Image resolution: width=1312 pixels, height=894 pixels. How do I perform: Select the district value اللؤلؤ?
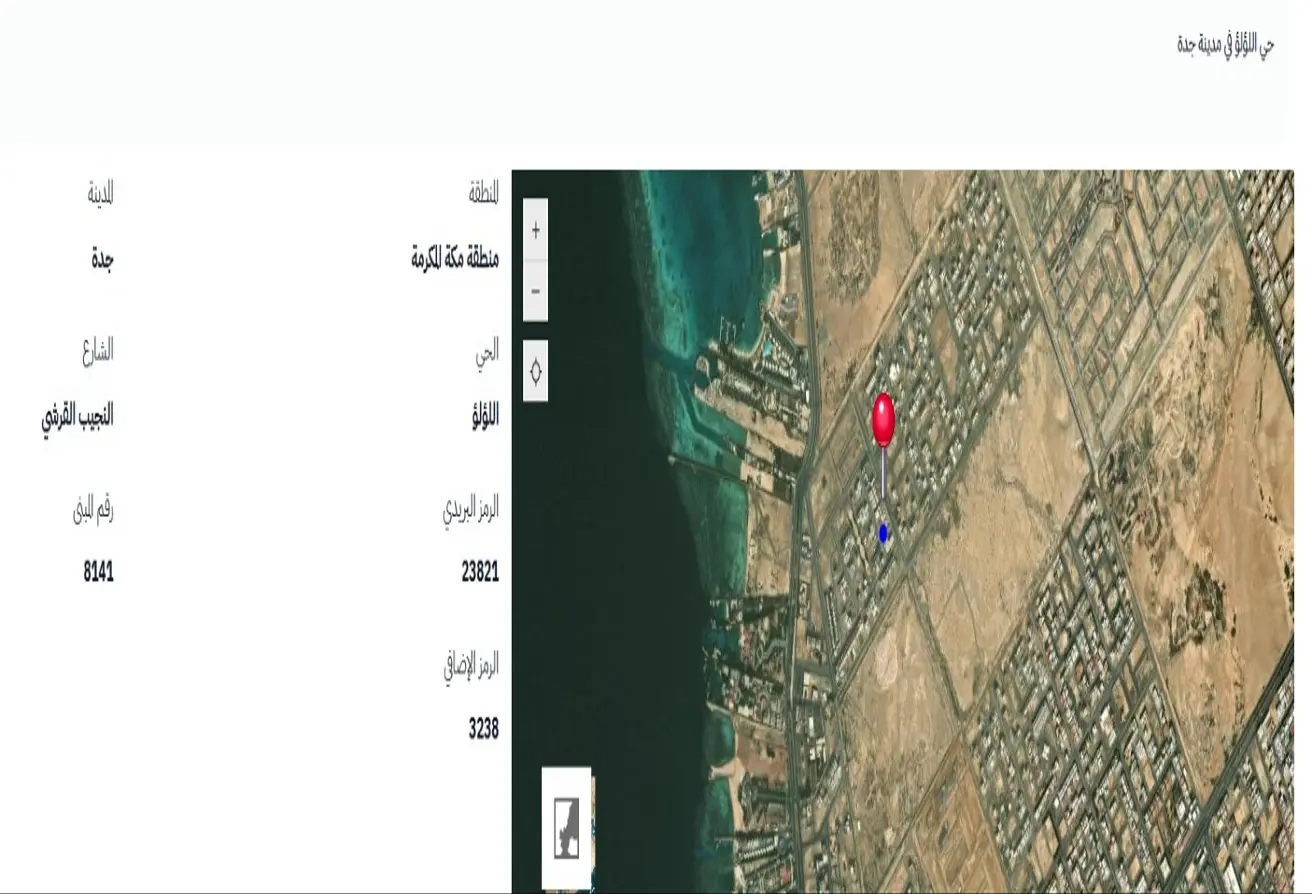coord(484,416)
